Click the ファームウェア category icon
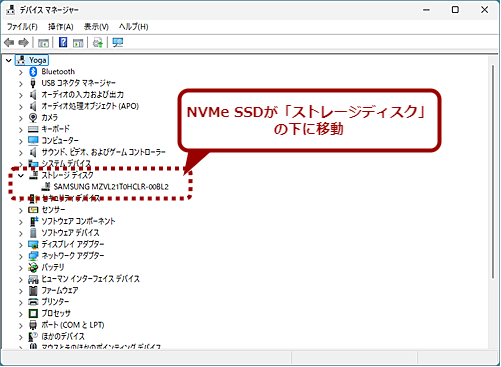Image resolution: width=501 pixels, height=367 pixels. (x=33, y=290)
